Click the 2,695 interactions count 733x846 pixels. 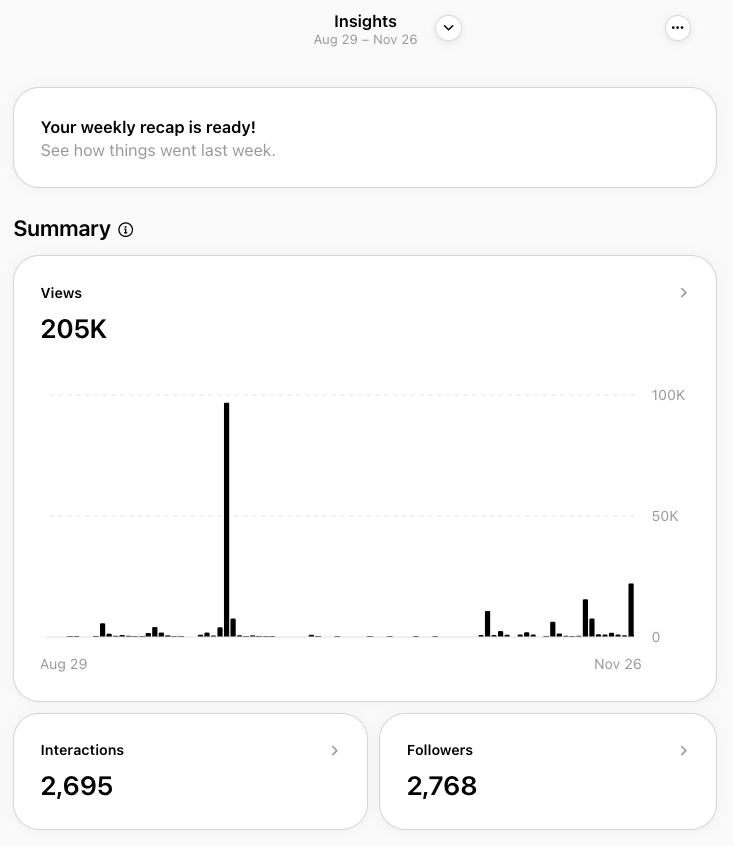[x=76, y=786]
